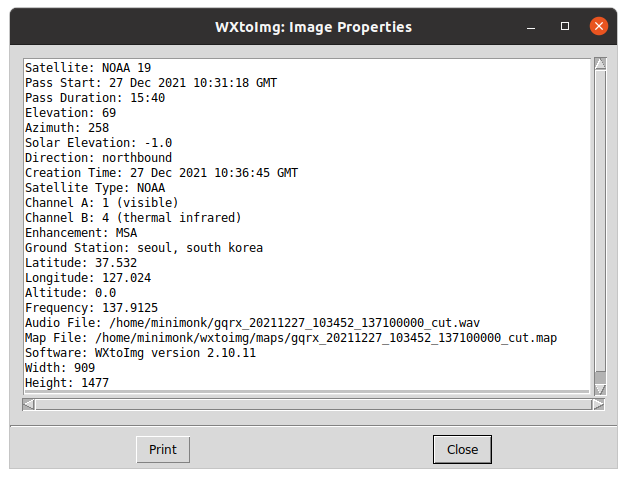Click the 'Software: WXtoImg version 2.10.11' line

click(x=140, y=353)
